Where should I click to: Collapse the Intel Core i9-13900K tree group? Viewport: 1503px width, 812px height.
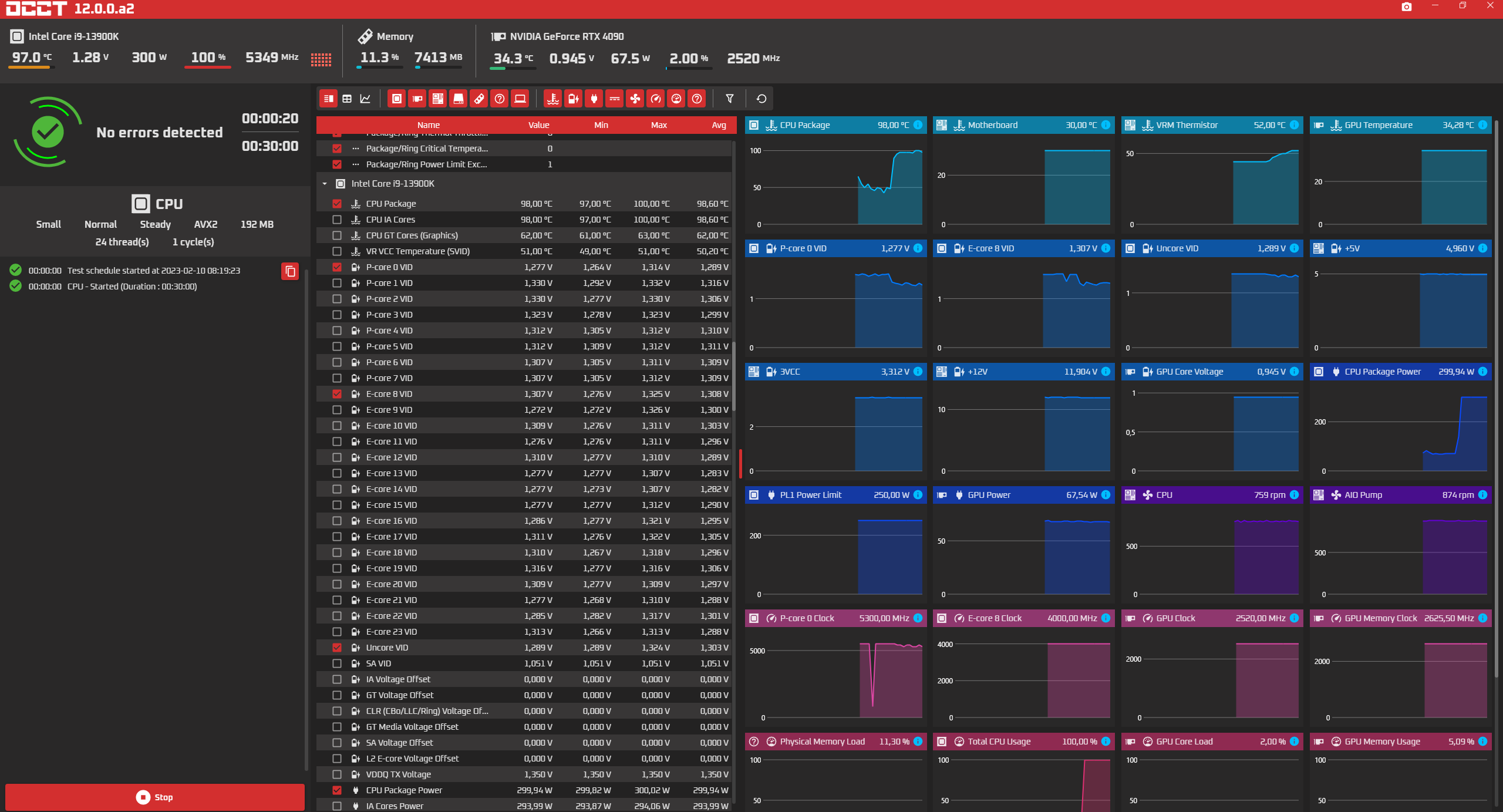coord(325,184)
